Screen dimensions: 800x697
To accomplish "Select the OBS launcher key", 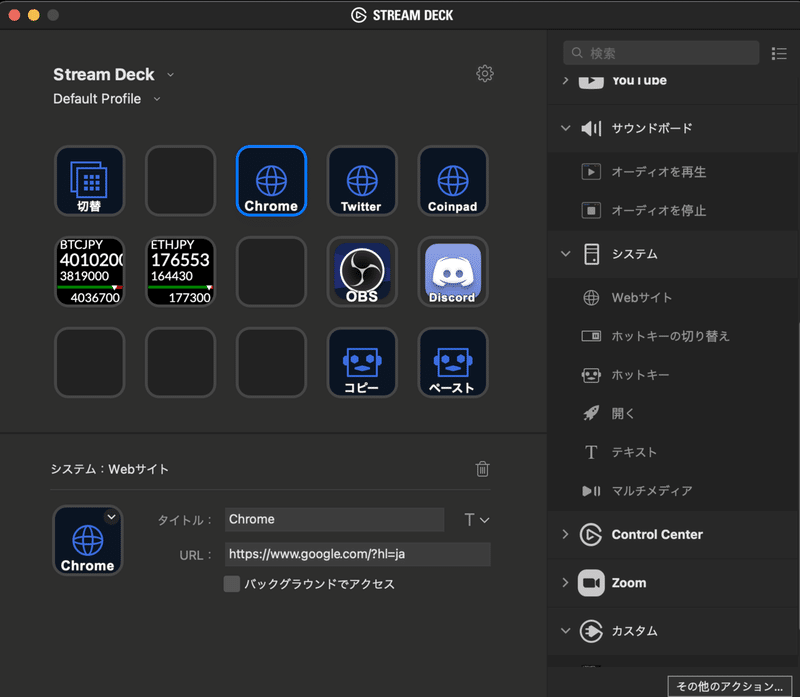I will tap(362, 271).
